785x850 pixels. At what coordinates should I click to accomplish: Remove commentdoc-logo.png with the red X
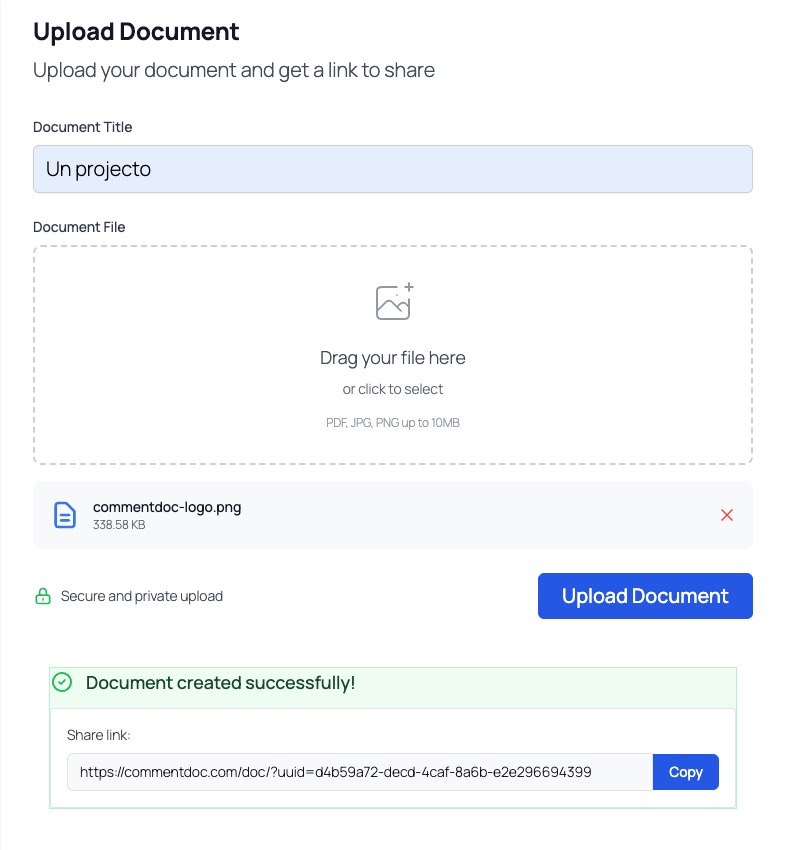[x=727, y=515]
